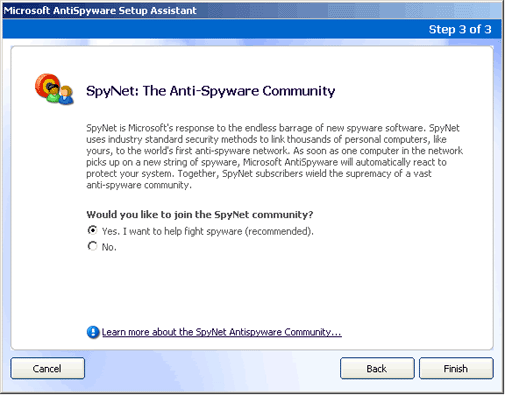This screenshot has height=395, width=505.
Task: Click the question Would you like to join the SpyNet community?
Action: (200, 214)
